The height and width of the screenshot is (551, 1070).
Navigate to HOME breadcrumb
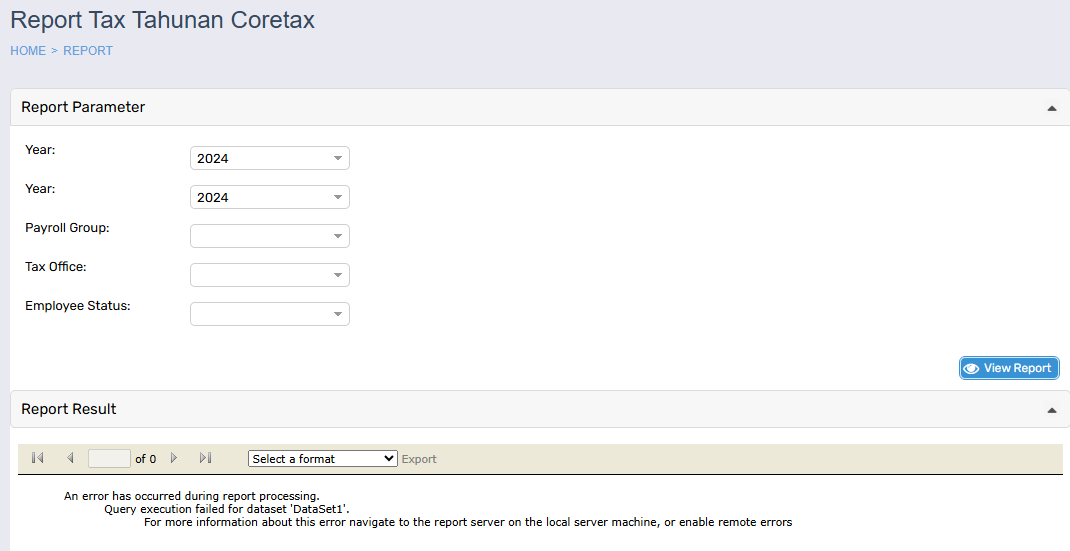click(28, 51)
